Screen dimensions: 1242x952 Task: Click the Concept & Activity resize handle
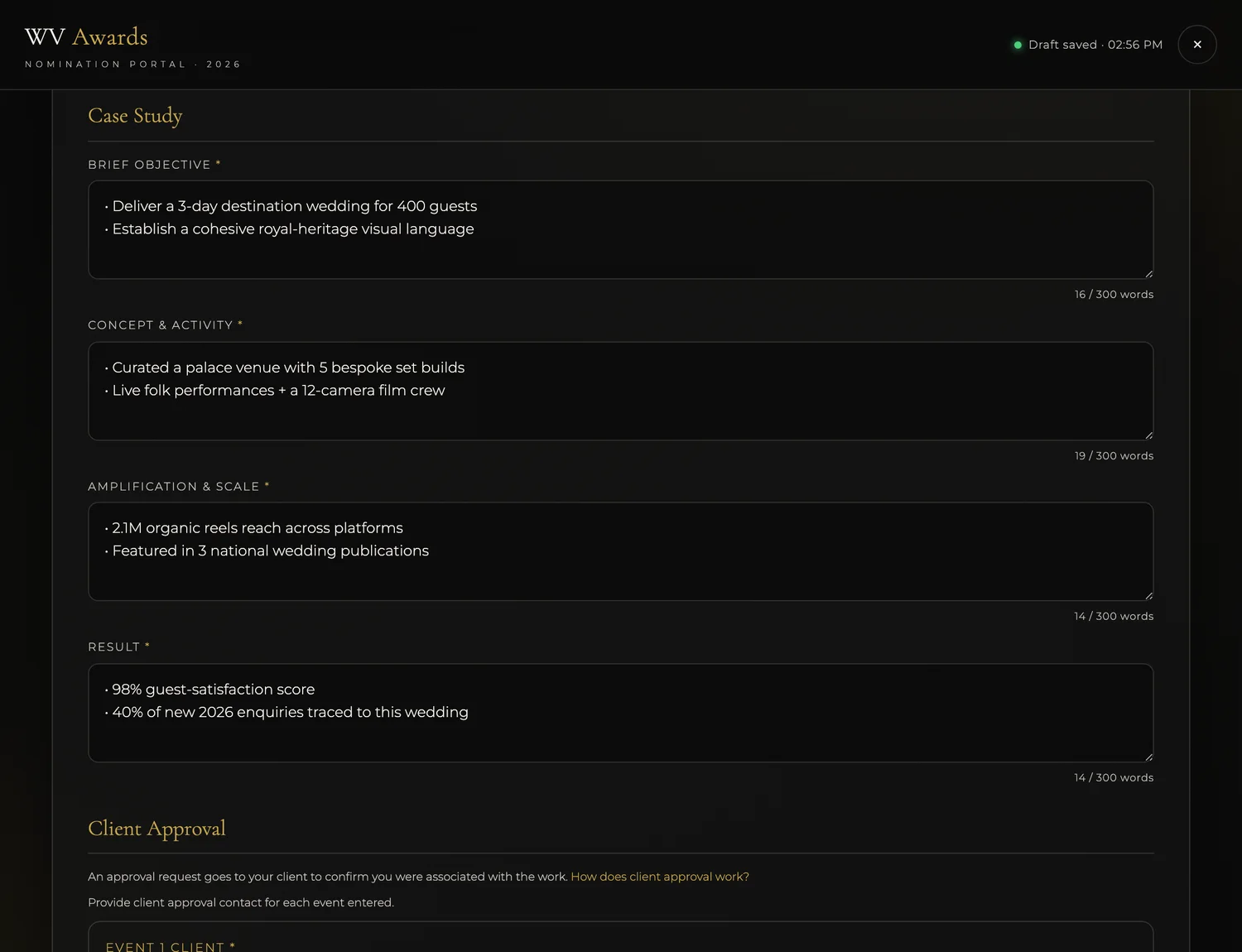tap(1148, 435)
